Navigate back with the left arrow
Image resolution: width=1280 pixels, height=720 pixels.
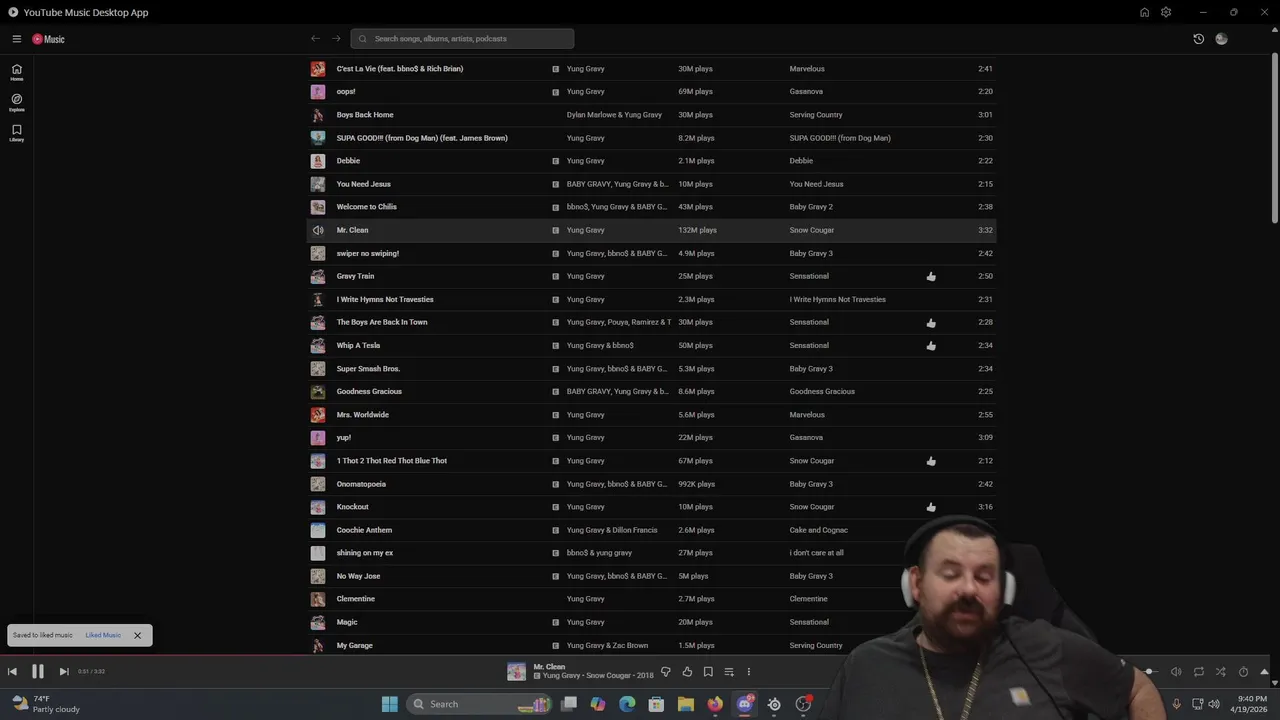pyautogui.click(x=316, y=39)
